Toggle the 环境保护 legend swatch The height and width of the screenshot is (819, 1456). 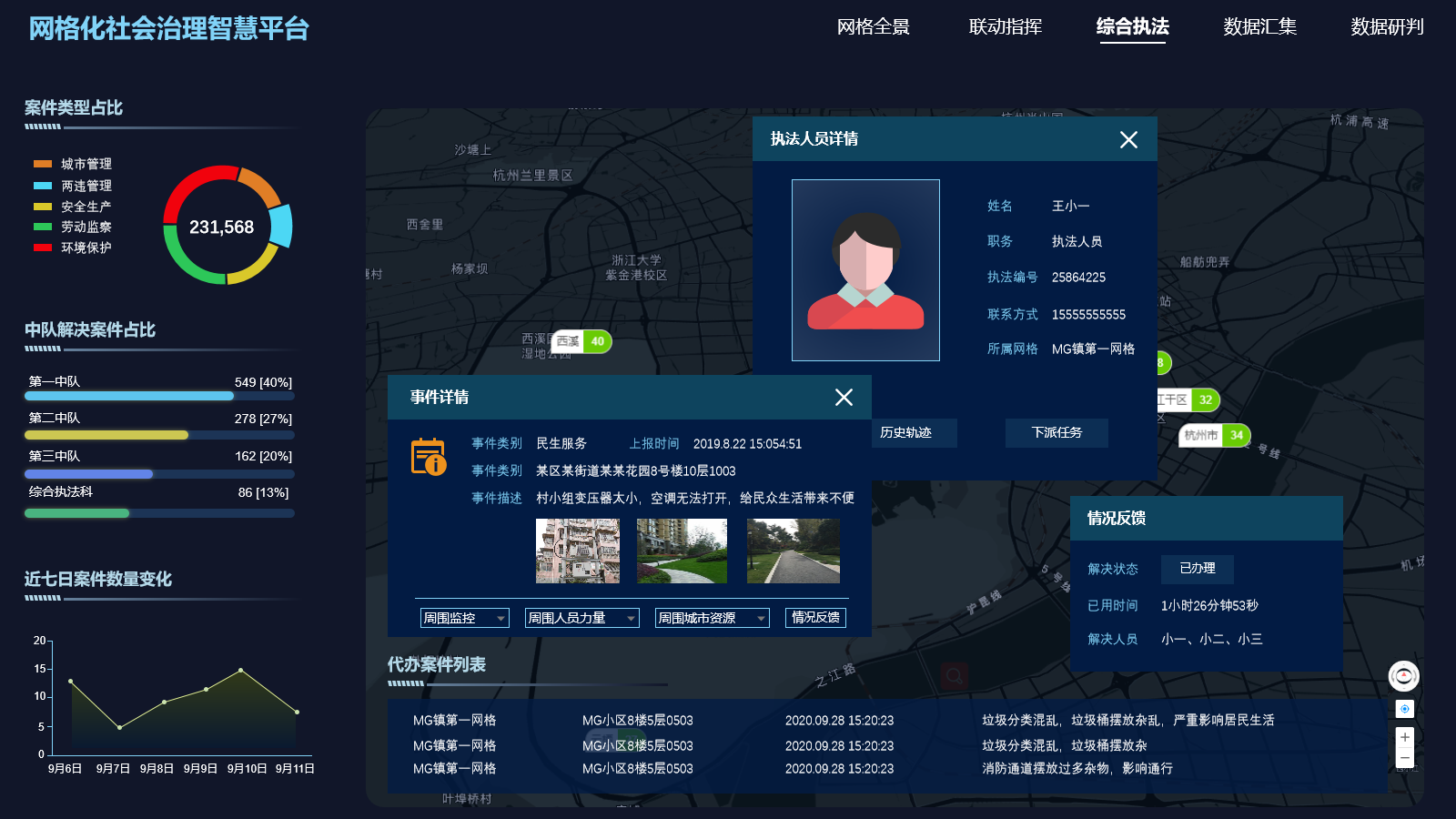point(43,248)
